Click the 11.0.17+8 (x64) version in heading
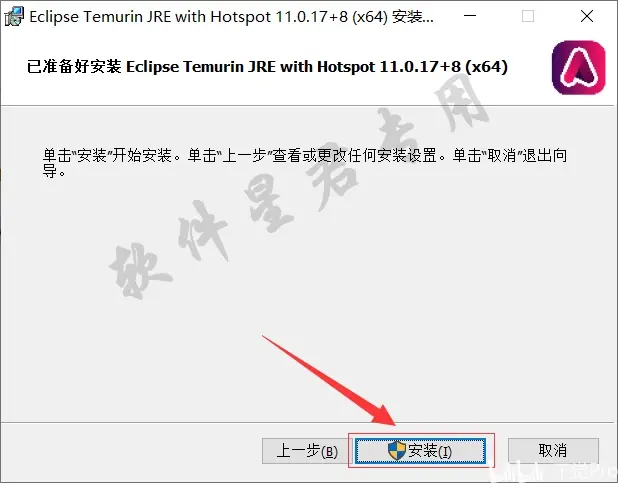Image resolution: width=618 pixels, height=483 pixels. click(443, 67)
